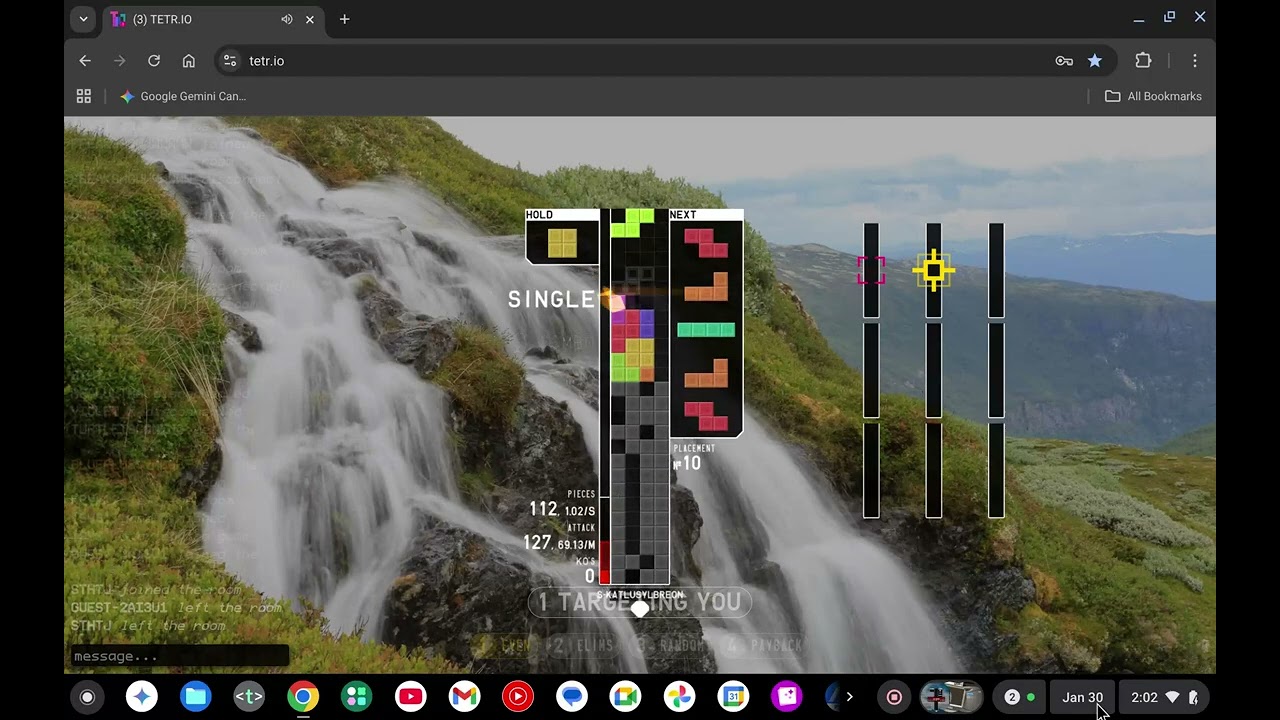The width and height of the screenshot is (1280, 720).
Task: Open the Google Gemini Can... bookmark
Action: (183, 96)
